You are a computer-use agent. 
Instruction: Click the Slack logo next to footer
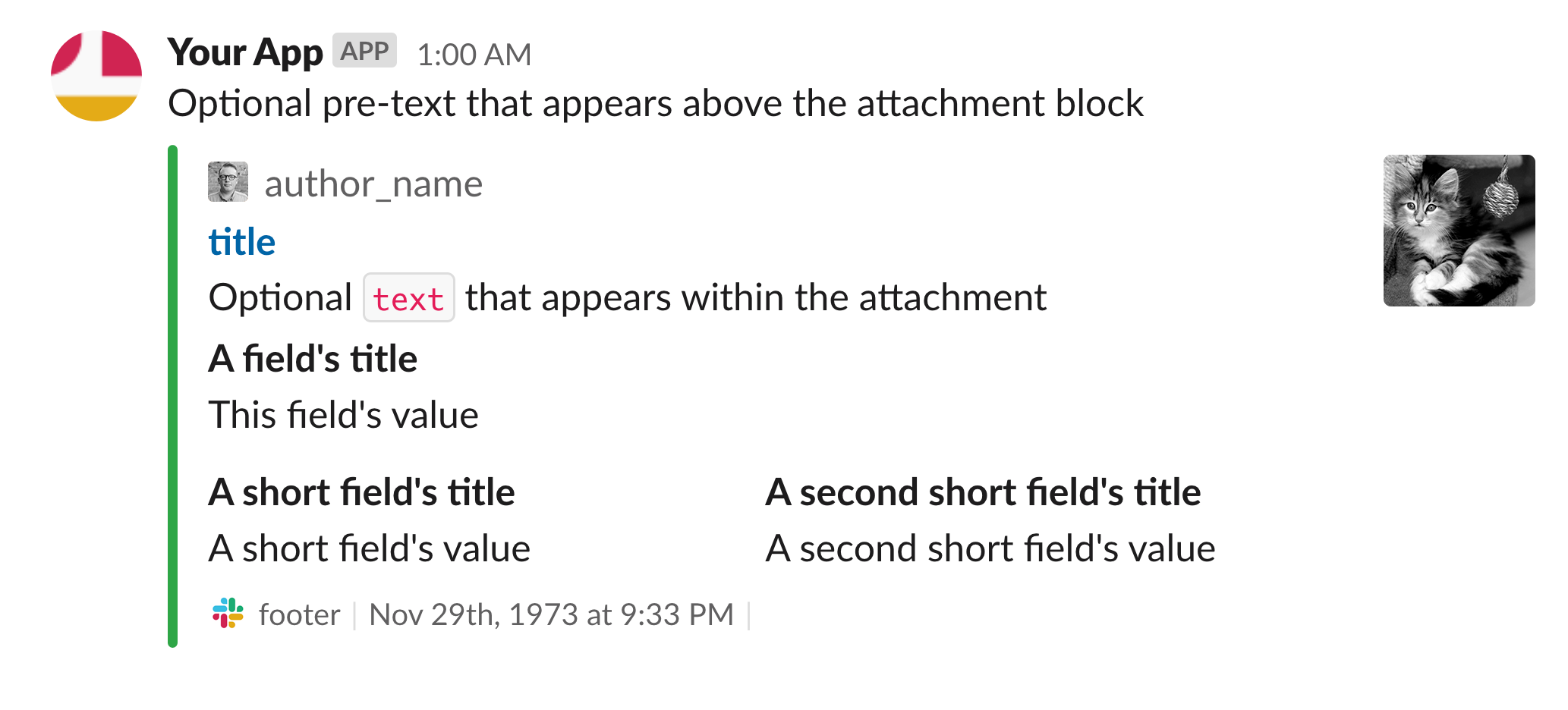227,614
